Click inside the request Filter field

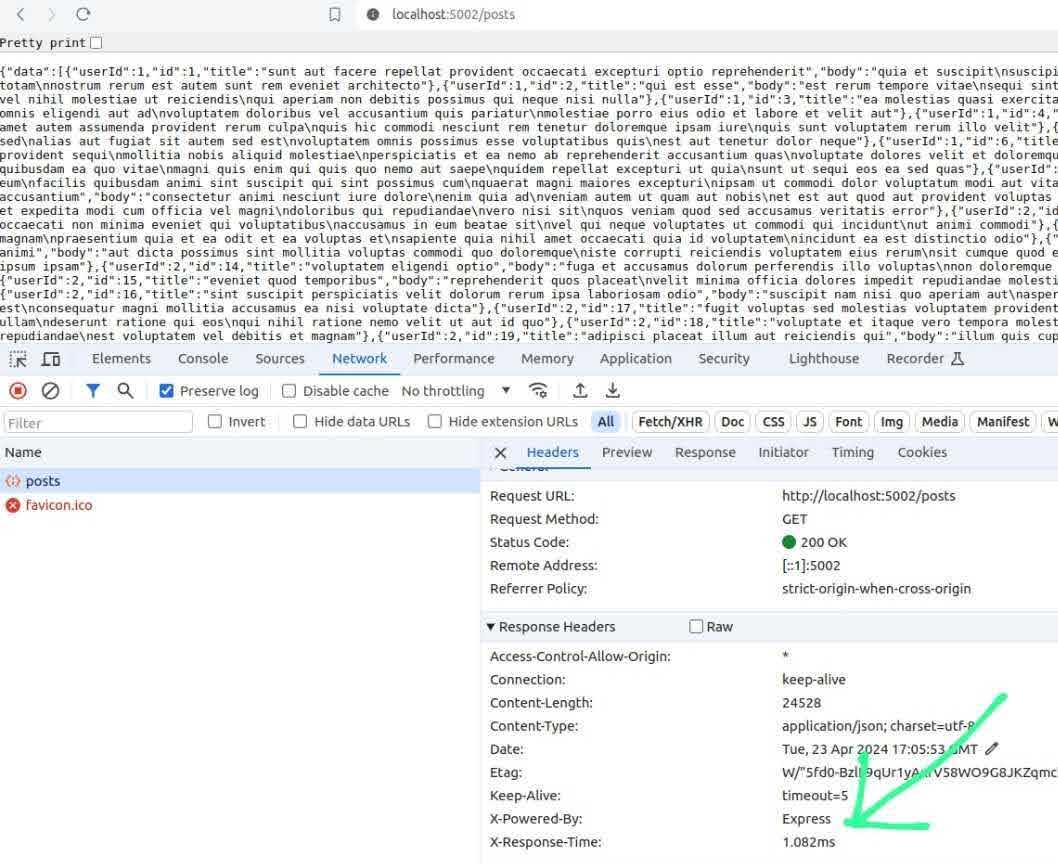coord(95,422)
